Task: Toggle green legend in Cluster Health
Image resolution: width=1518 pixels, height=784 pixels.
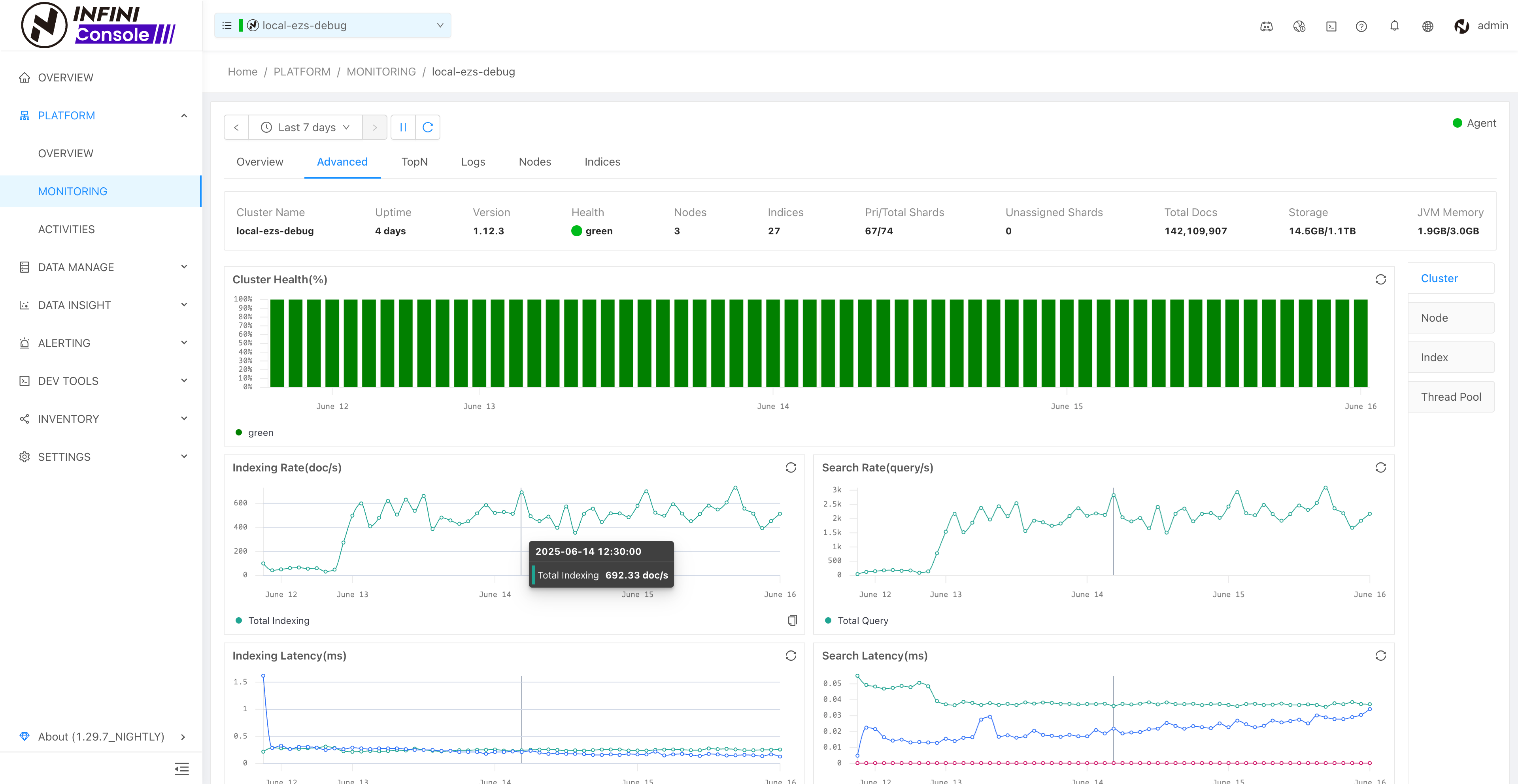Action: (255, 432)
